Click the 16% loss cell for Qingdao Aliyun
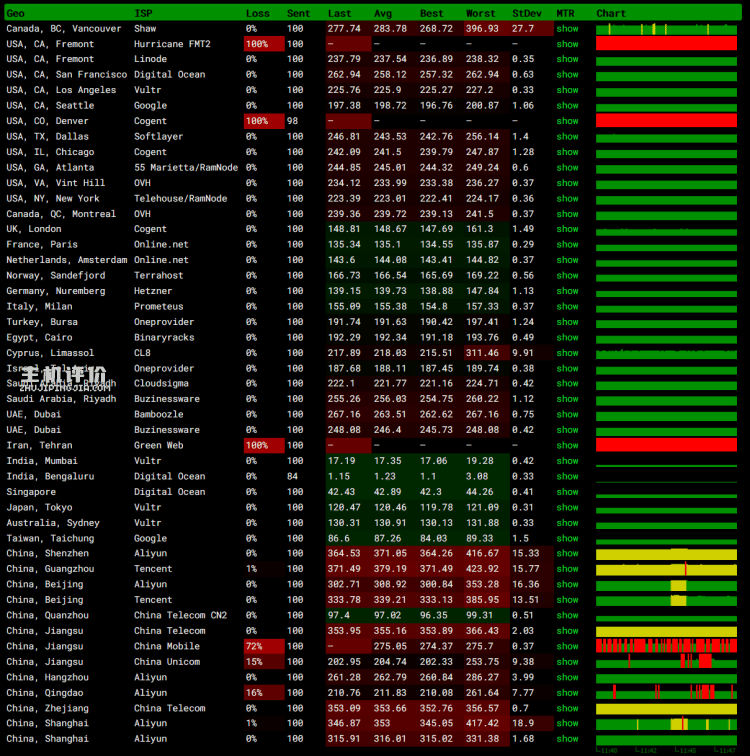The height and width of the screenshot is (756, 750). [264, 693]
